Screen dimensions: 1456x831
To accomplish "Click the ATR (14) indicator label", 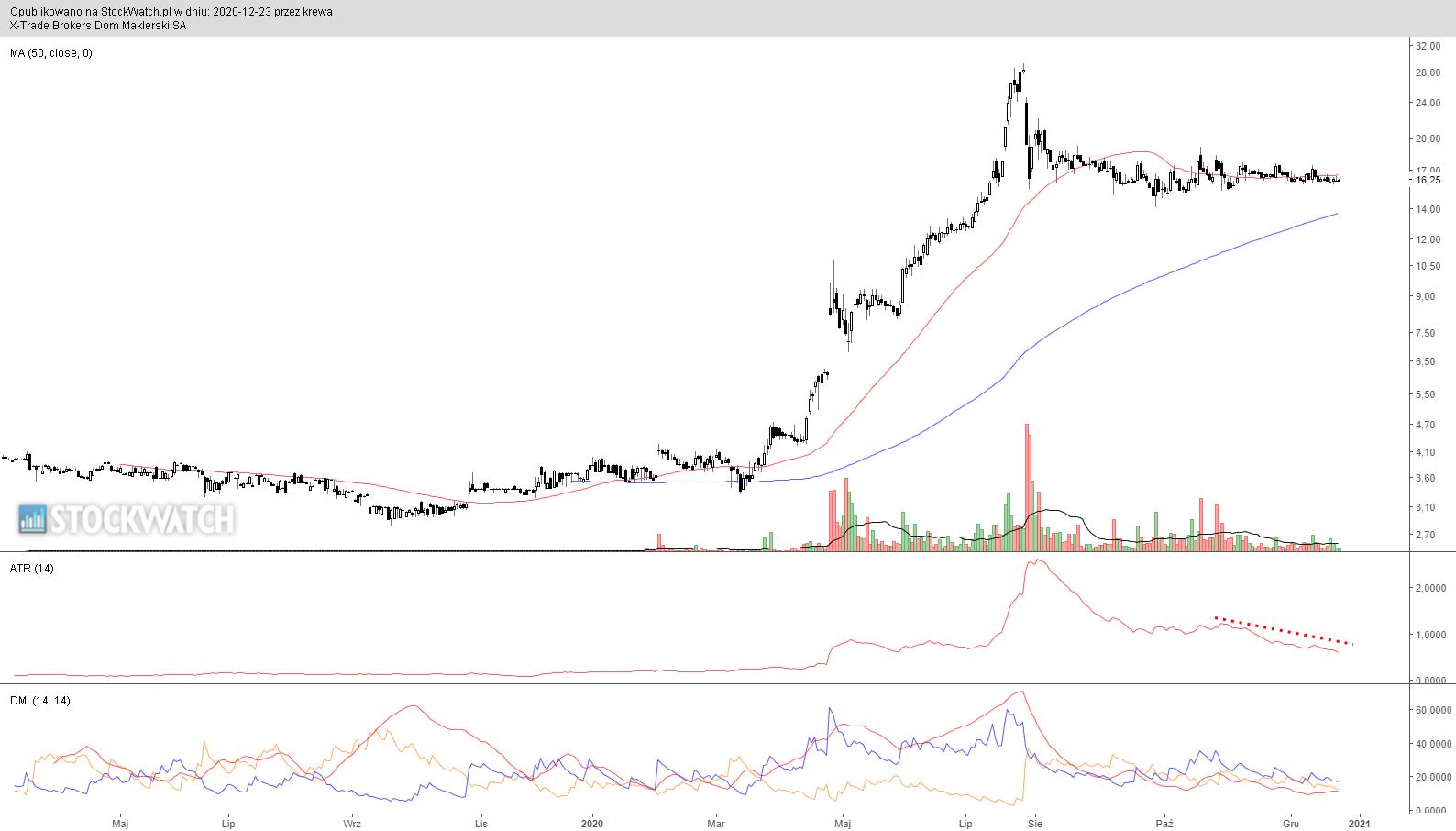I will pos(32,569).
